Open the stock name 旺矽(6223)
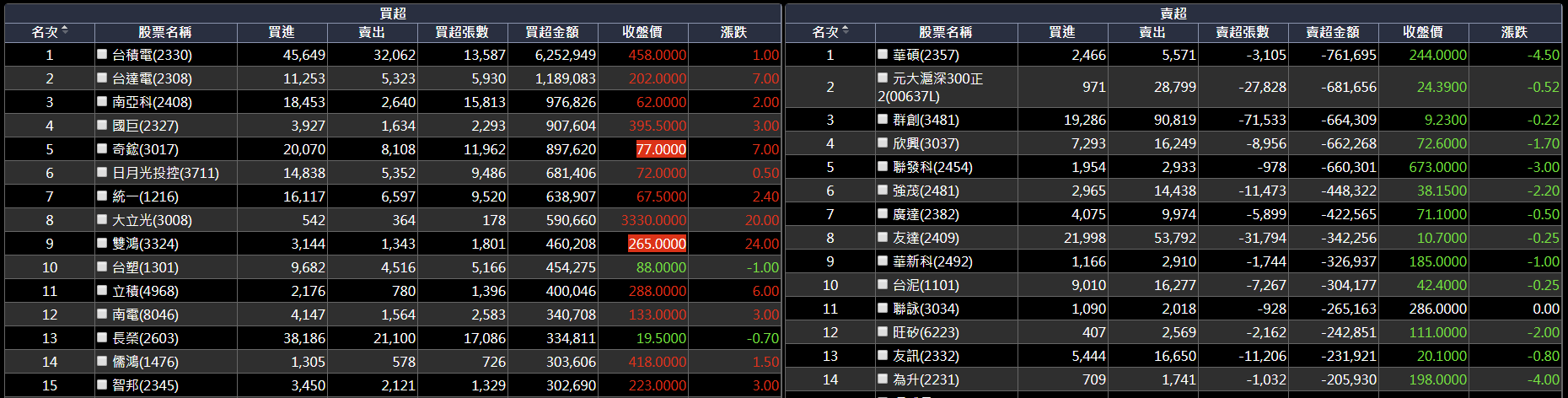The image size is (1568, 398). [x=926, y=332]
